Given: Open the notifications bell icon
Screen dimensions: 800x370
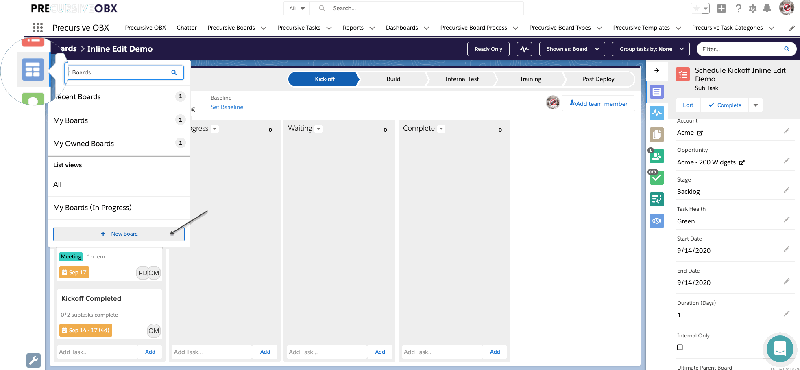Looking at the screenshot, I should (767, 8).
